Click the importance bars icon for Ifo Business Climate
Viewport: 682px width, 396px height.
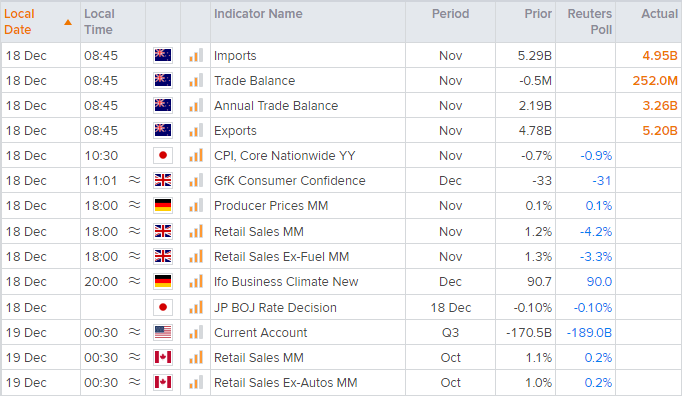click(196, 282)
